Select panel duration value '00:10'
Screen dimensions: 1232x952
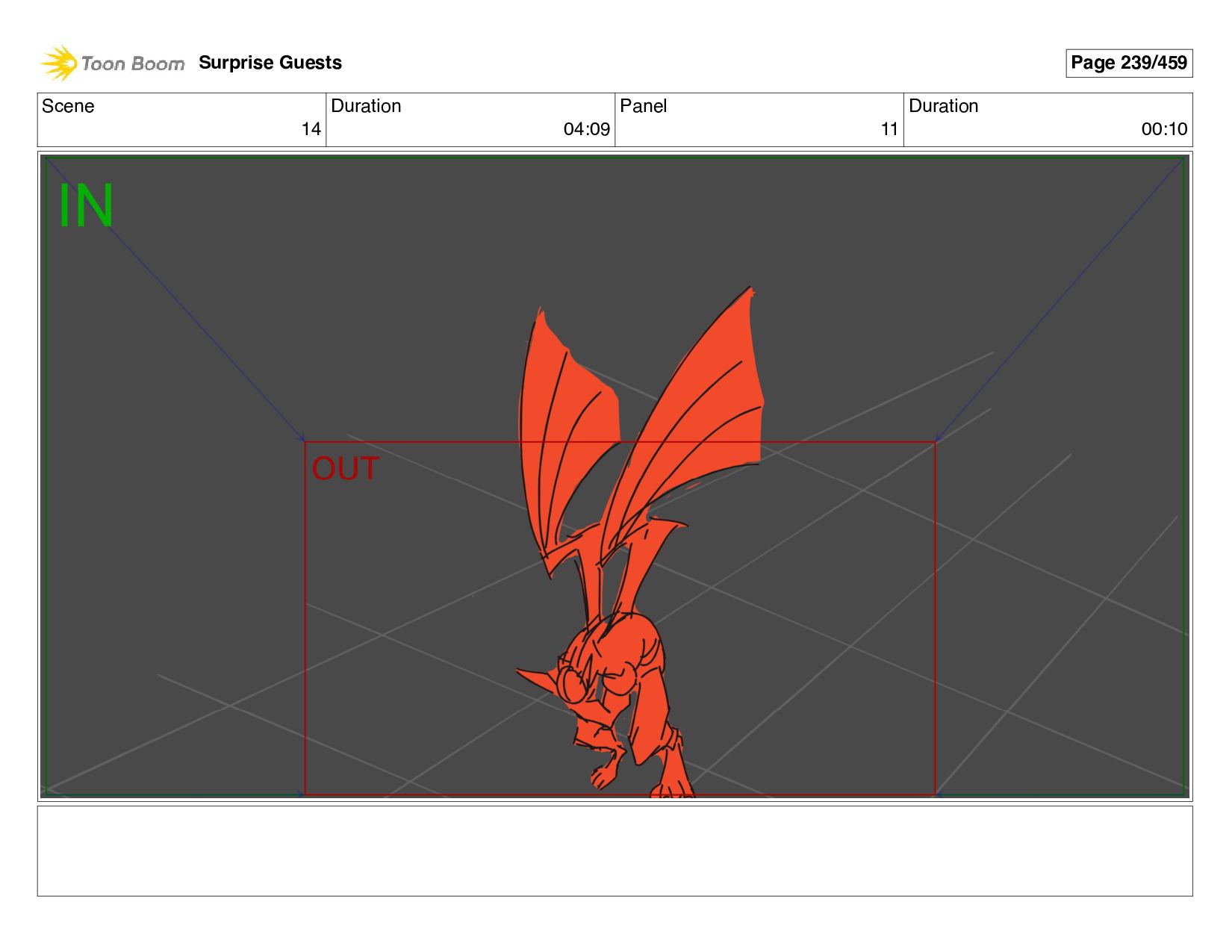(1164, 129)
